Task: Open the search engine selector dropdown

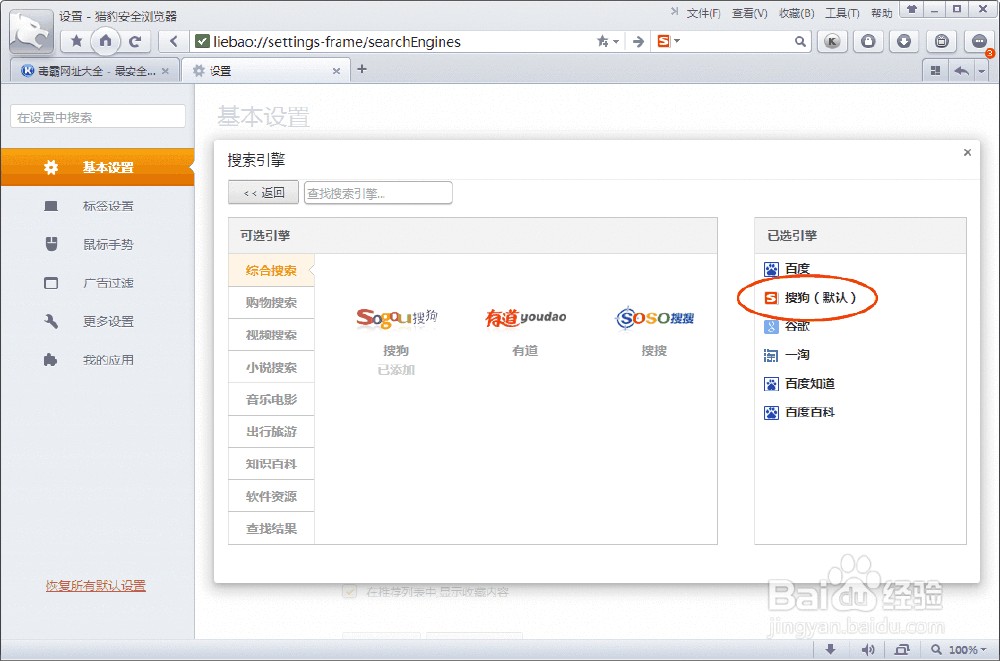Action: click(x=668, y=41)
